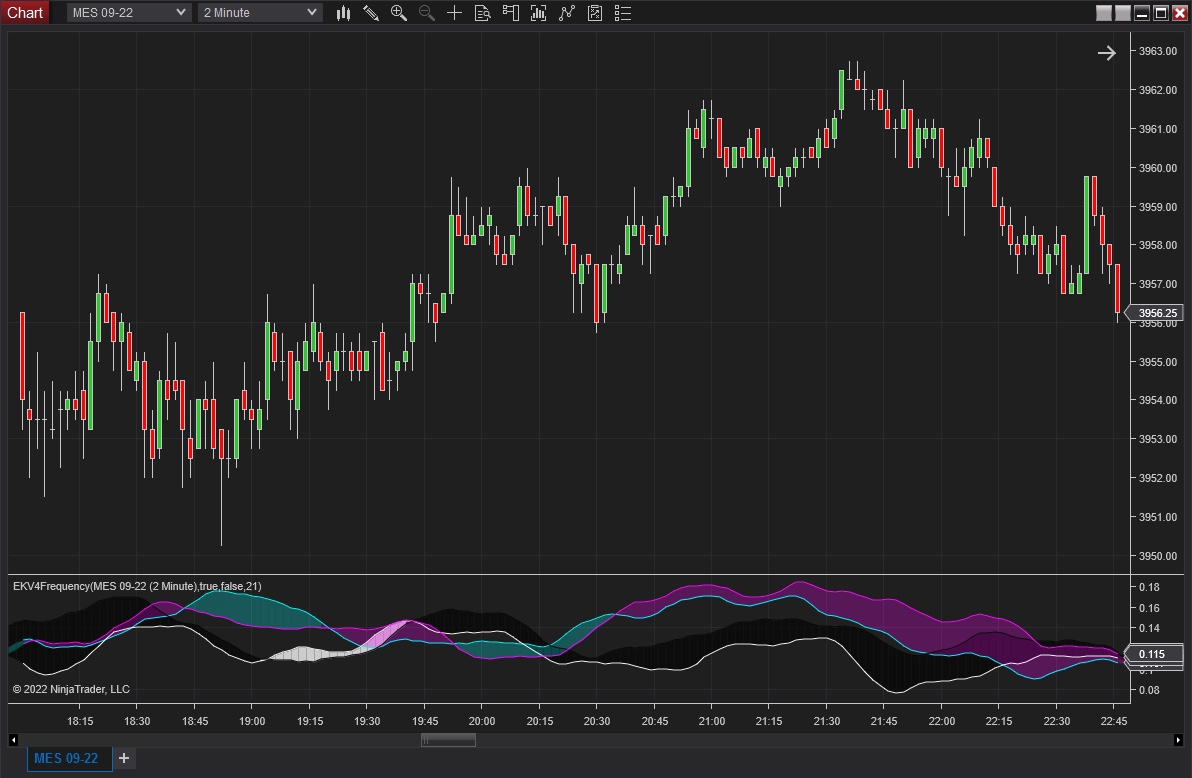1192x778 pixels.
Task: Click the horizontal scrollbar thumb
Action: (449, 739)
